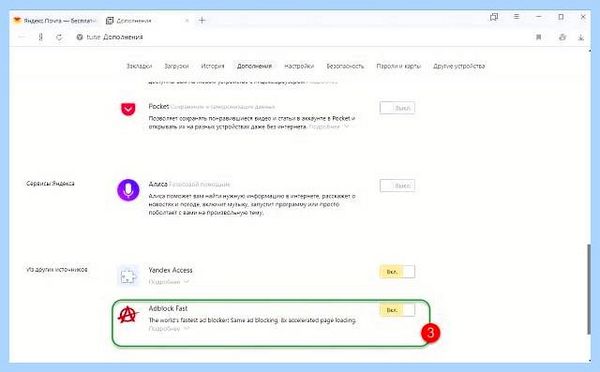Viewport: 600px width, 372px height.
Task: Click the Adblock Fast logo icon
Action: click(x=128, y=315)
